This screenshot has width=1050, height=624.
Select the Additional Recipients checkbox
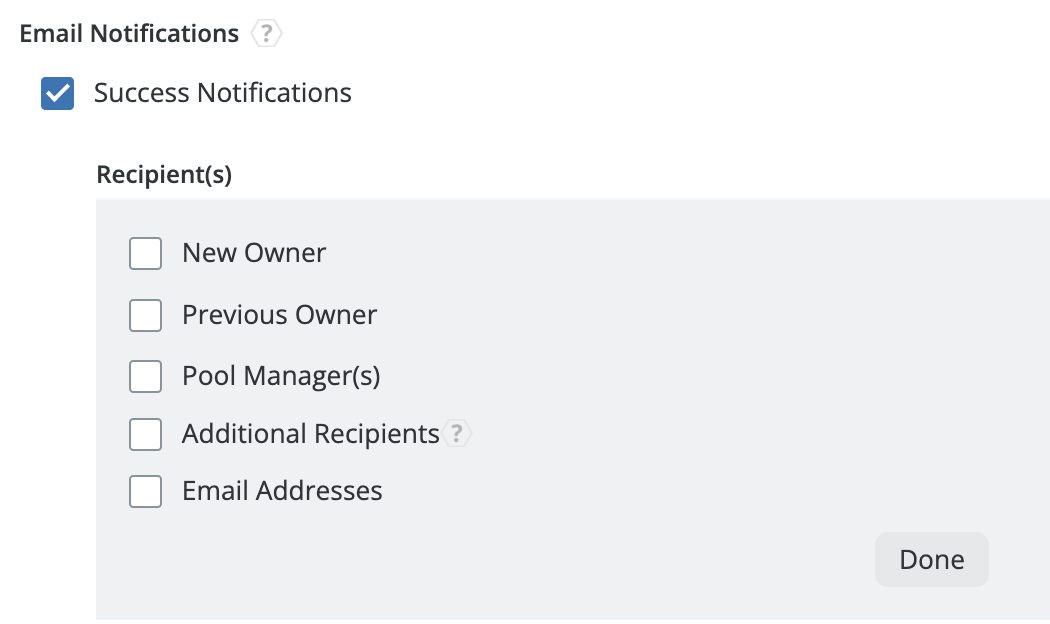tap(146, 434)
